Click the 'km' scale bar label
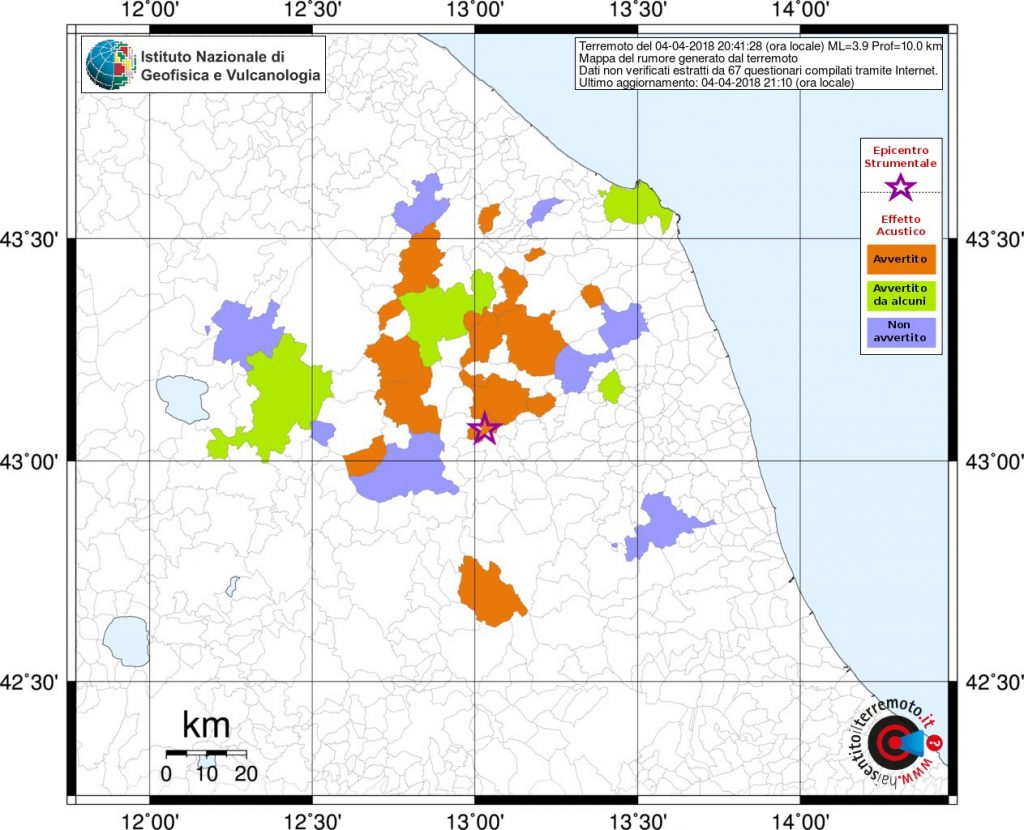 pos(206,725)
